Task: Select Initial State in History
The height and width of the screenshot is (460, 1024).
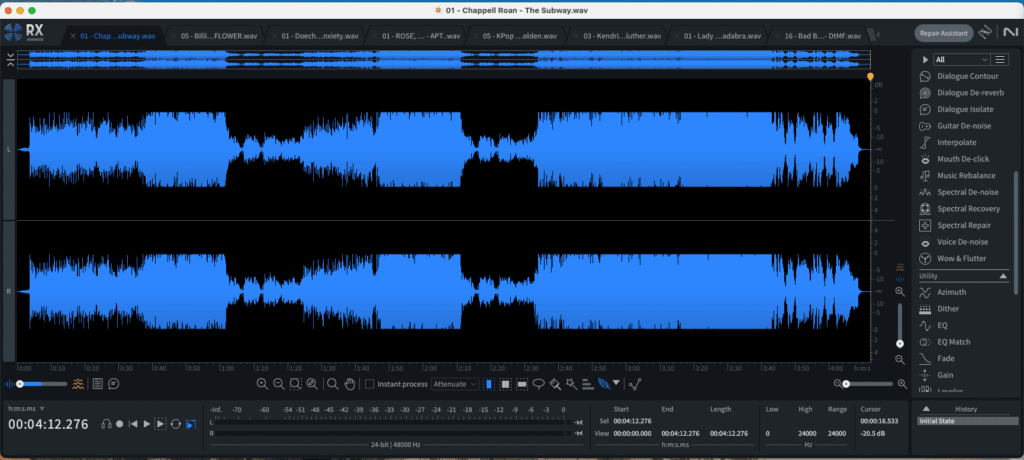Action: pos(968,421)
